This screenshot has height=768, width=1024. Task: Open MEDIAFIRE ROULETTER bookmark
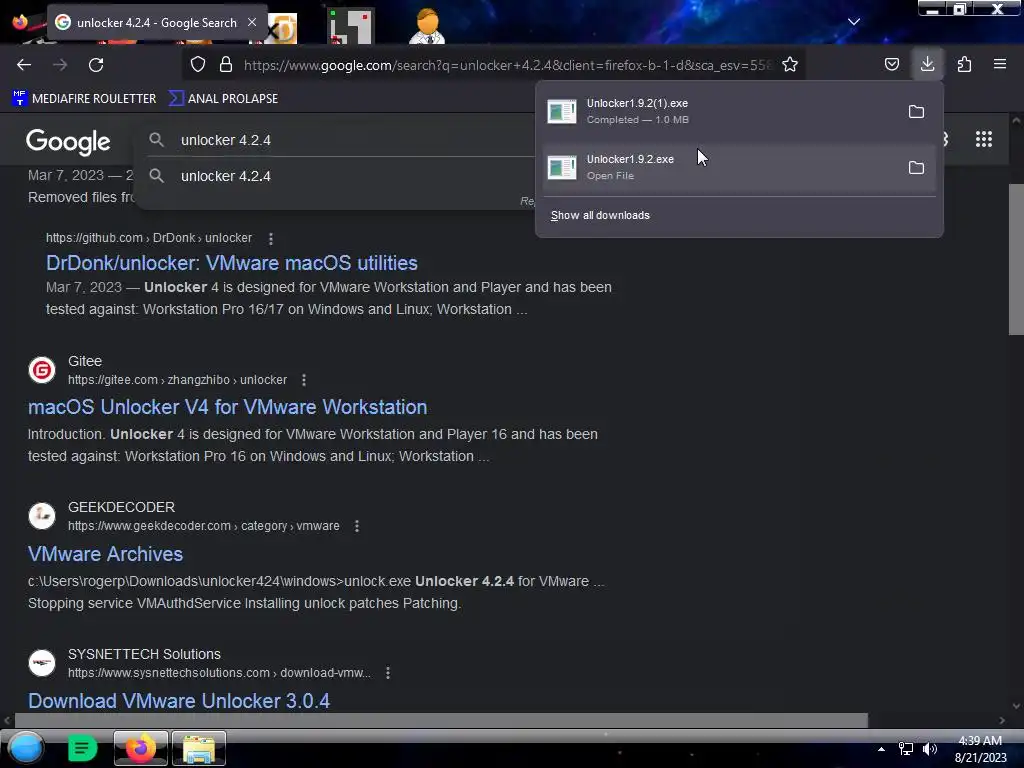pos(84,99)
